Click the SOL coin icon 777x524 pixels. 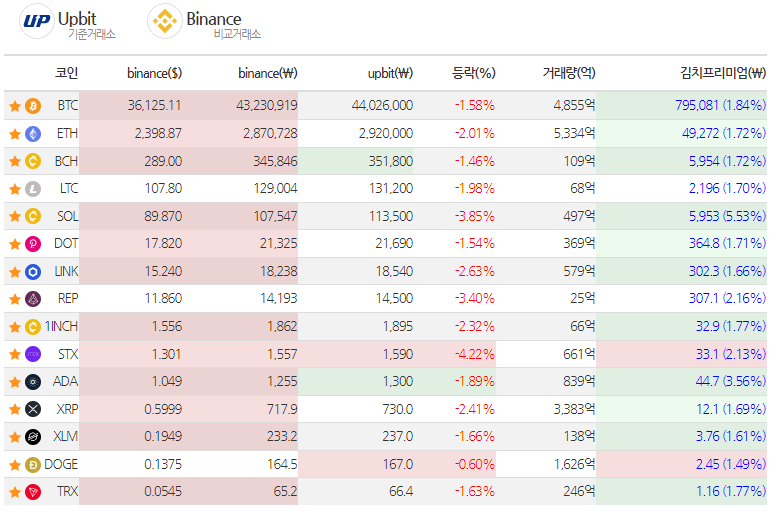pyautogui.click(x=33, y=216)
